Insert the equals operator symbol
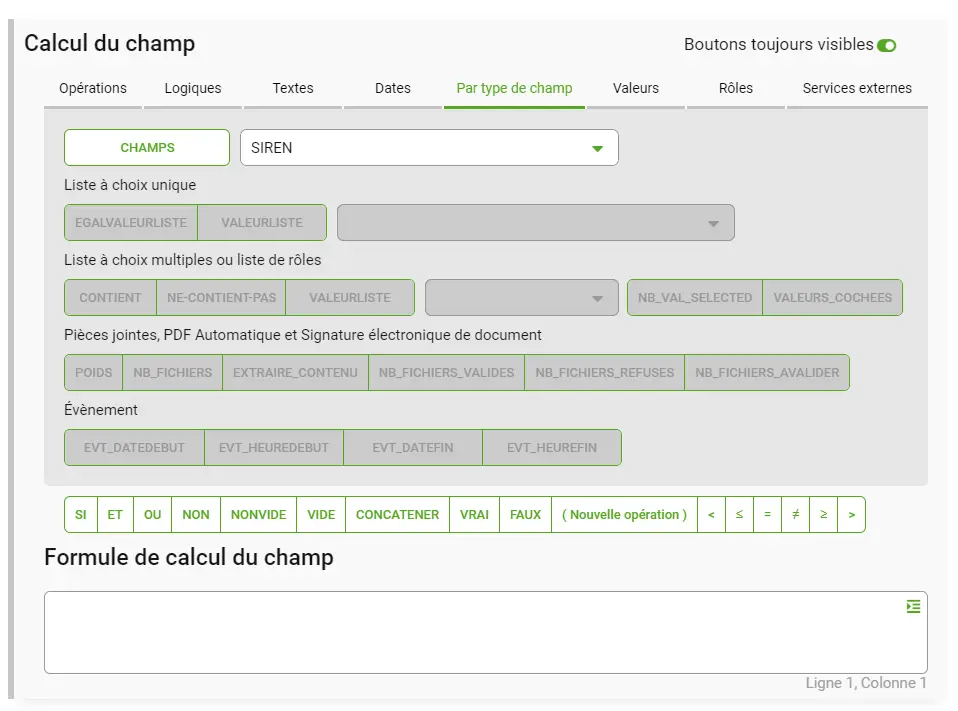This screenshot has height=711, width=958. 767,514
